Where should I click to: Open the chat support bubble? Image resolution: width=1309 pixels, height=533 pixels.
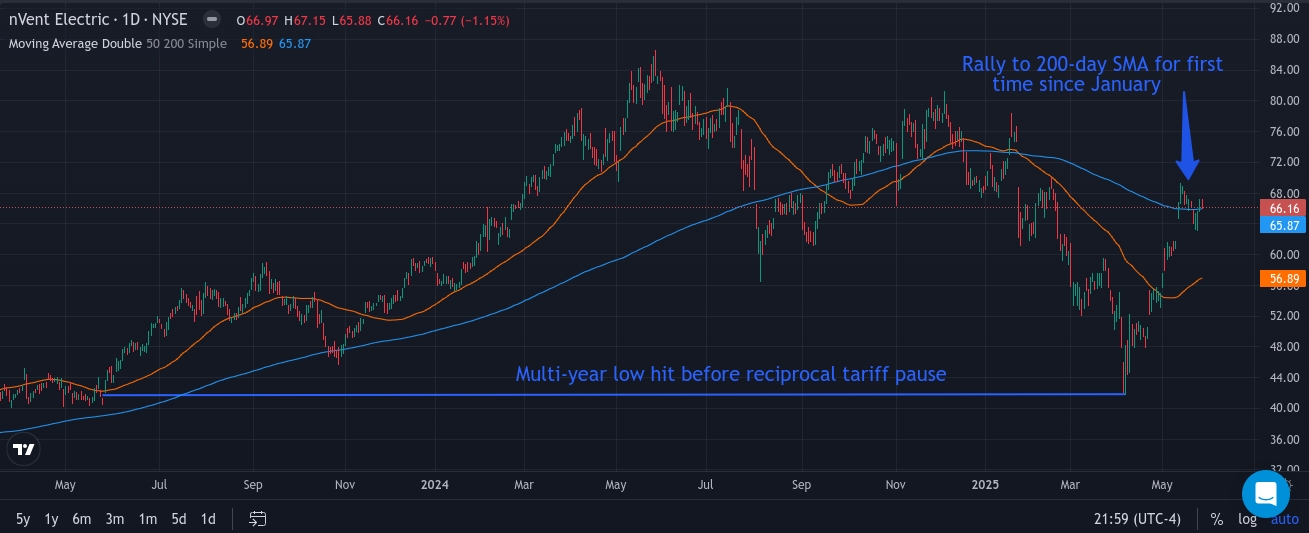1266,493
